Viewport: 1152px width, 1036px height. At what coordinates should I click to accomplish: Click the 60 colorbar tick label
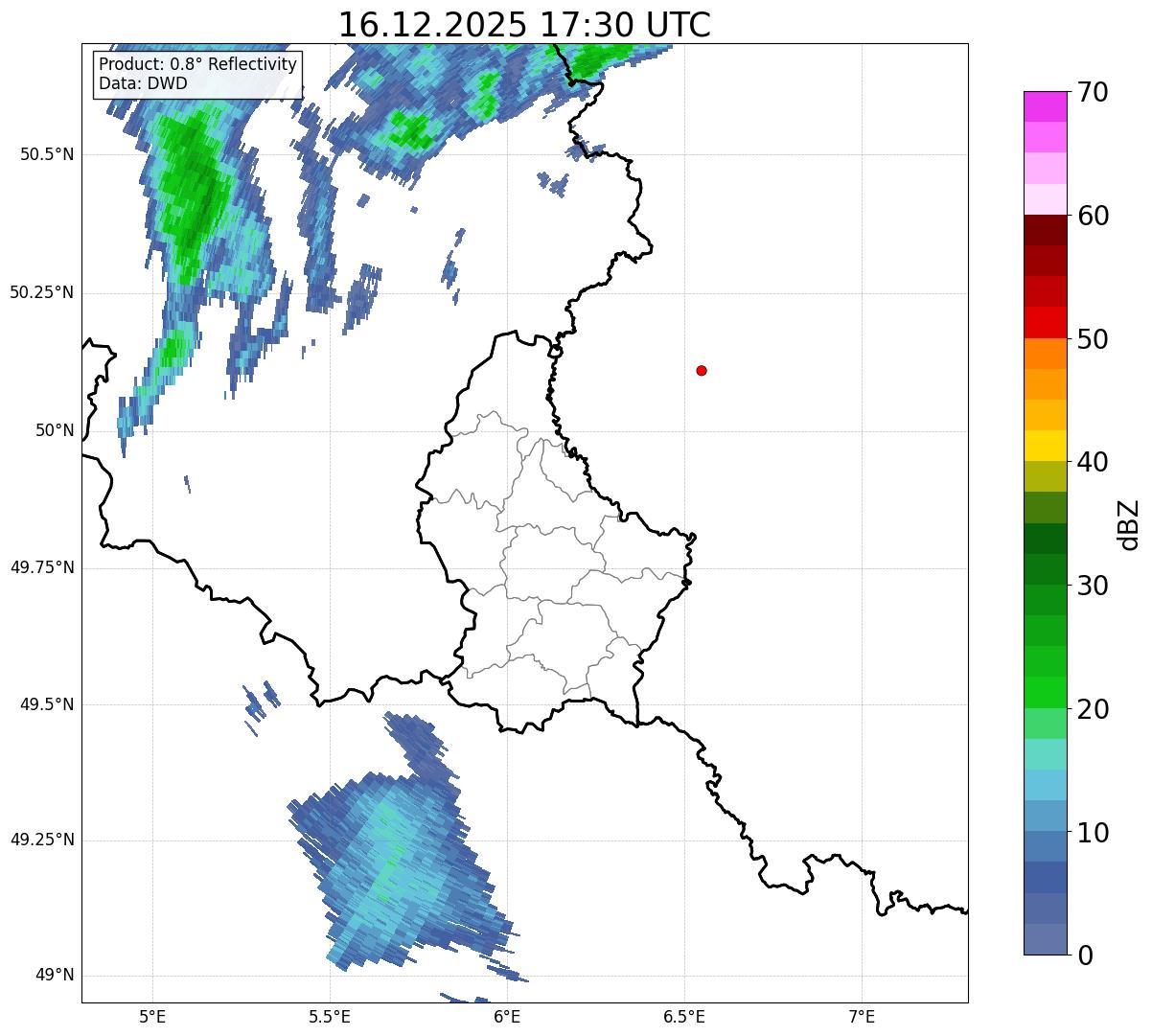tap(1093, 216)
